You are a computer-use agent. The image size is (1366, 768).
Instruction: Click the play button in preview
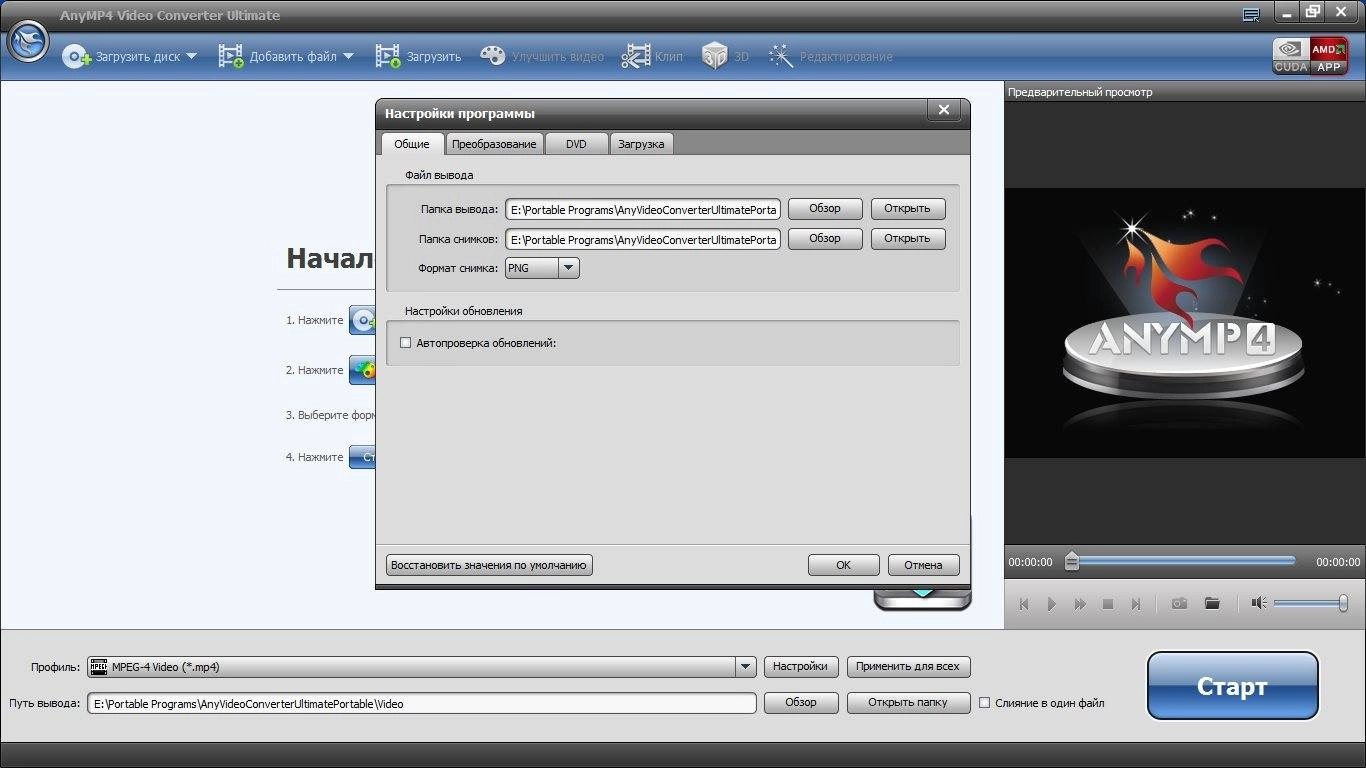tap(1052, 604)
